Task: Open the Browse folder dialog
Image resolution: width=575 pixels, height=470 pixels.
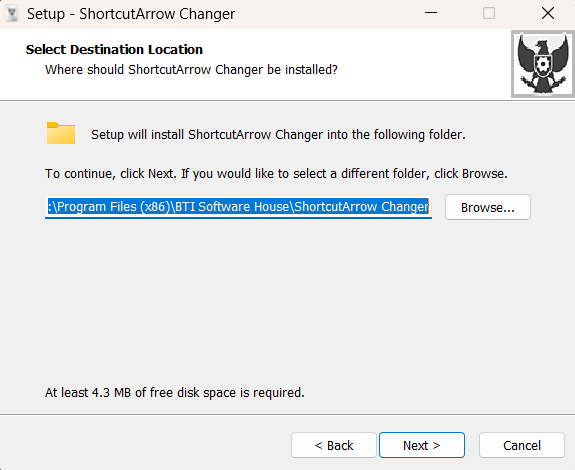Action: [x=488, y=207]
